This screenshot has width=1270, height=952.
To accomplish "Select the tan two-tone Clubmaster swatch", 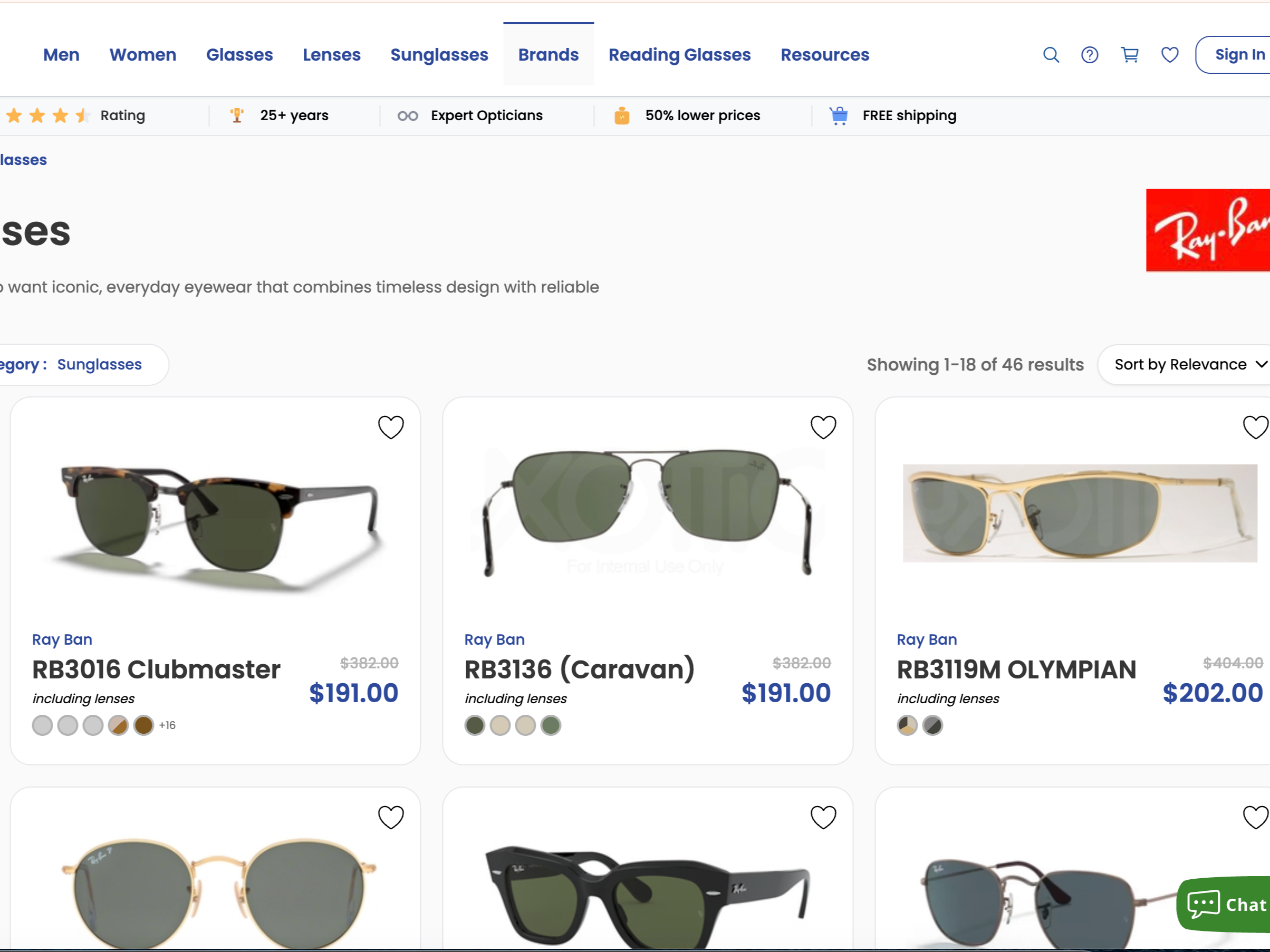I will [x=118, y=725].
